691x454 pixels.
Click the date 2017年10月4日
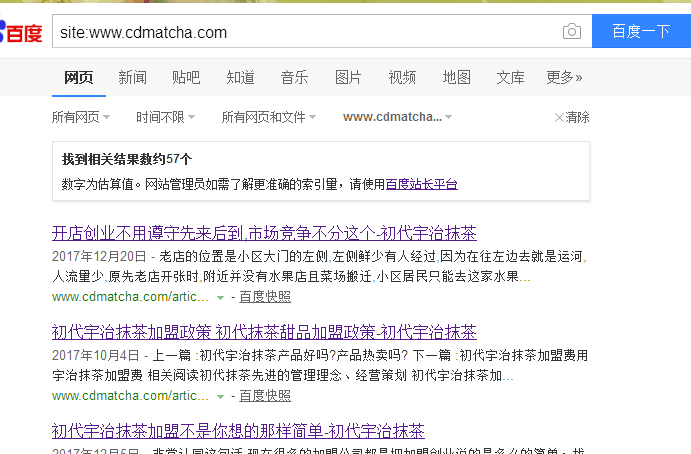tap(96, 355)
